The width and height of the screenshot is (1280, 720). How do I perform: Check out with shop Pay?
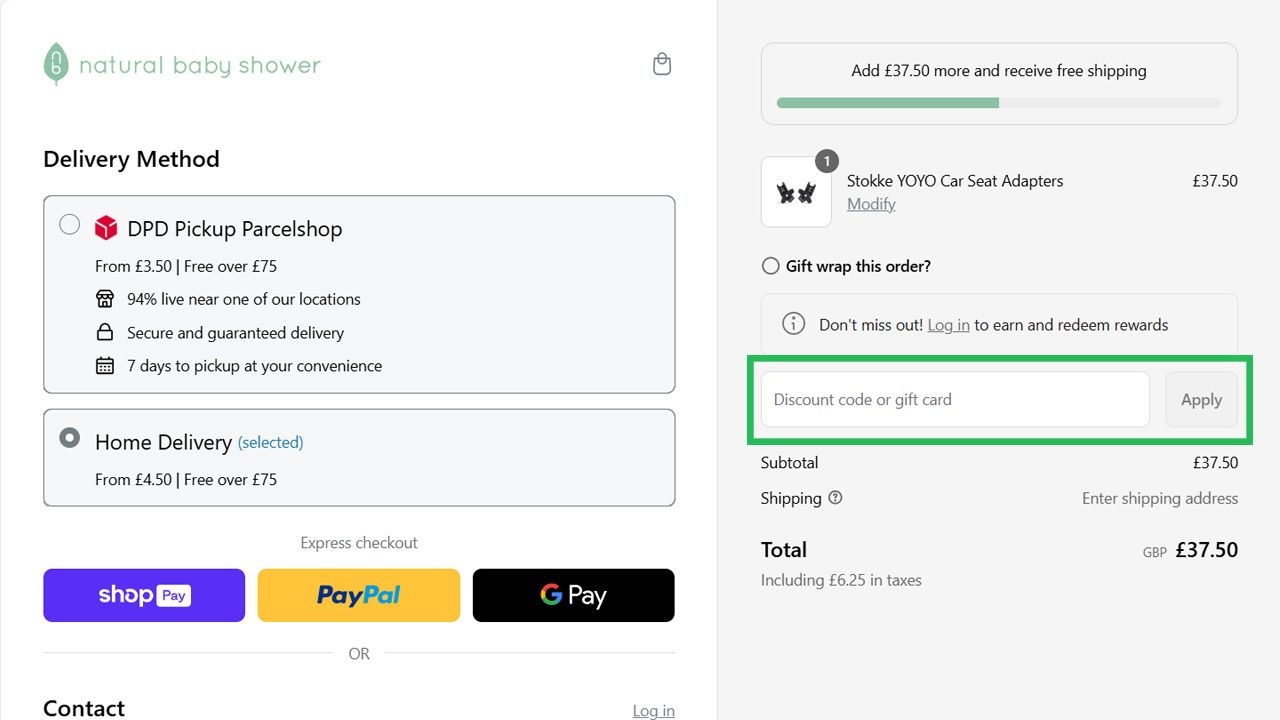pos(143,594)
